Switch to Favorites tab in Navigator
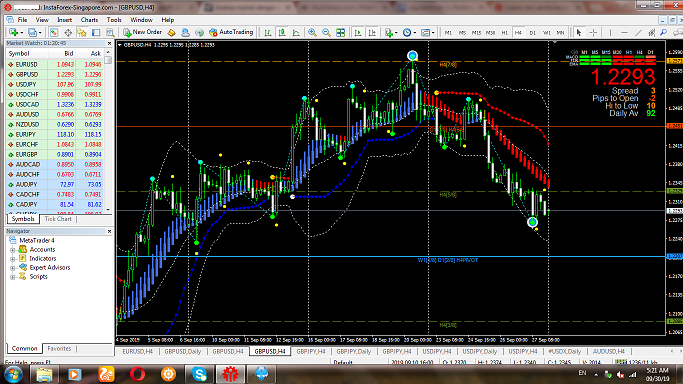683x384 pixels. [x=59, y=348]
